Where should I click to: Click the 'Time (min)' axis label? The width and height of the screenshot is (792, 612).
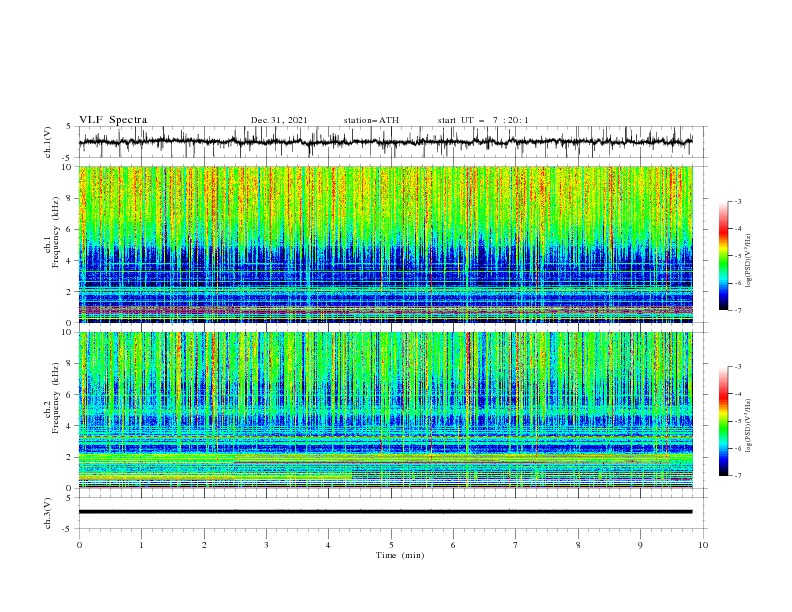(x=400, y=555)
